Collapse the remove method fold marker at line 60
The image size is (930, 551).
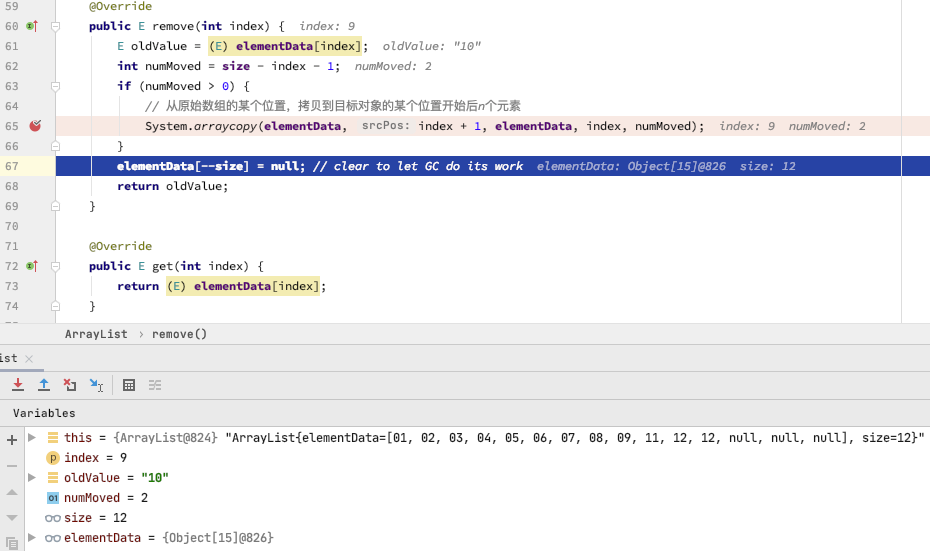[x=56, y=26]
